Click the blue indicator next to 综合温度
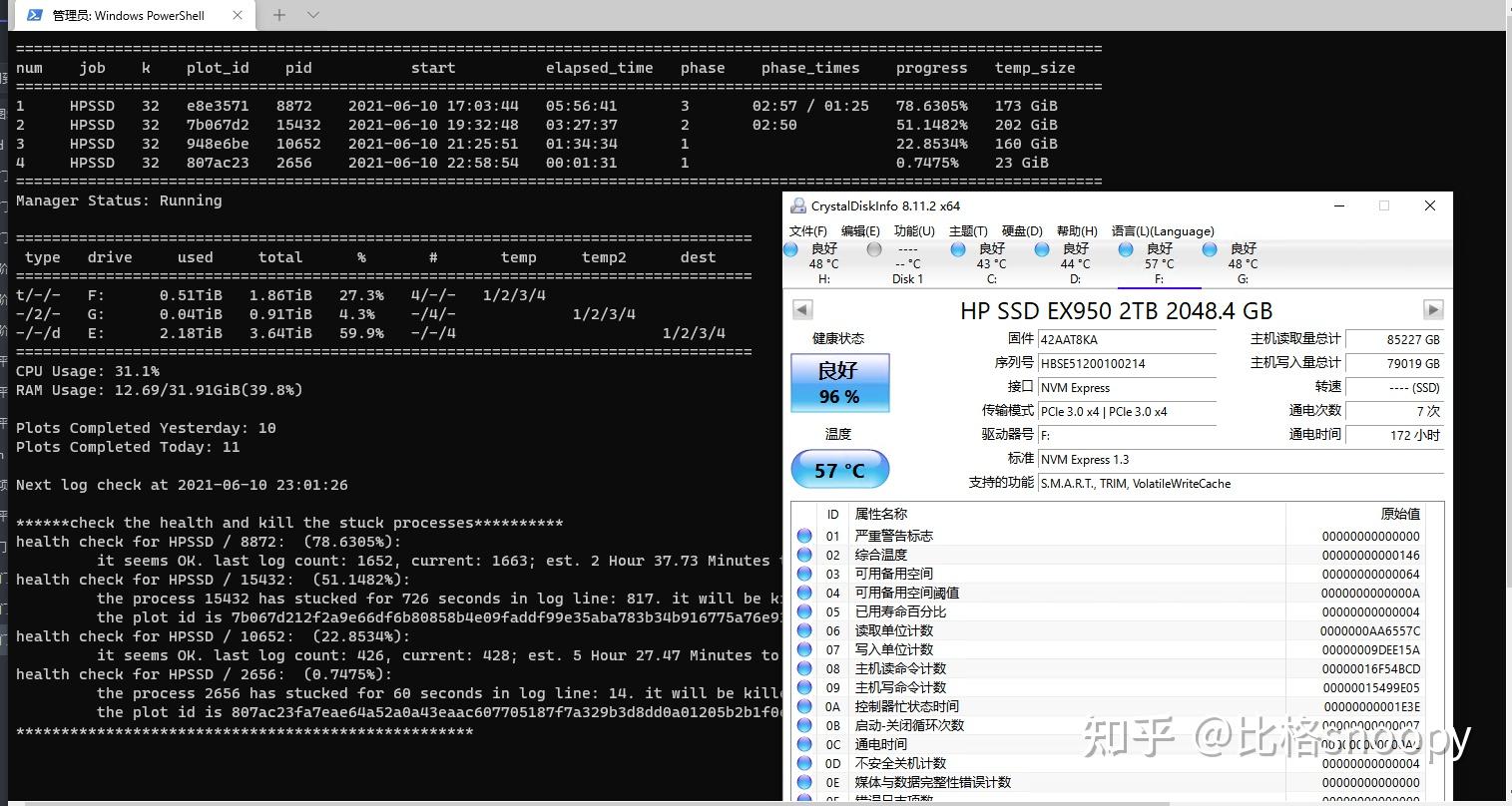This screenshot has height=806, width=1512. coord(803,555)
